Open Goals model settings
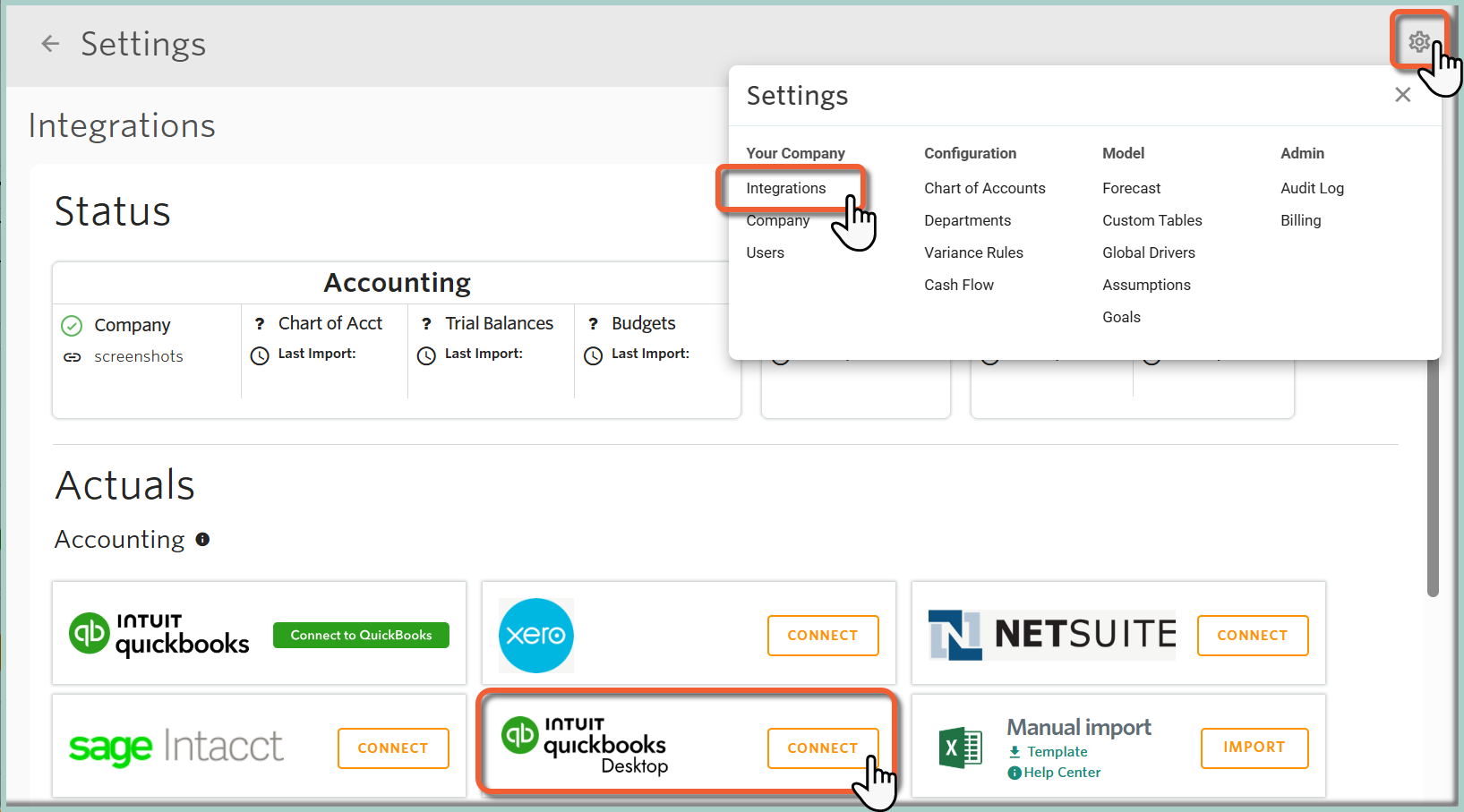 pyautogui.click(x=1121, y=317)
